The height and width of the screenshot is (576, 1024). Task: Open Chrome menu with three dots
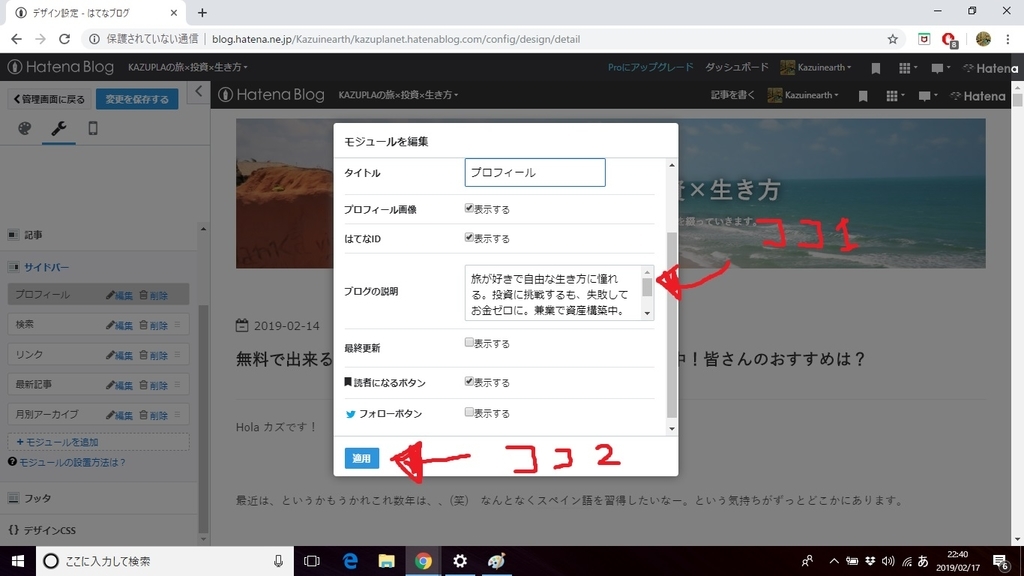point(1008,39)
